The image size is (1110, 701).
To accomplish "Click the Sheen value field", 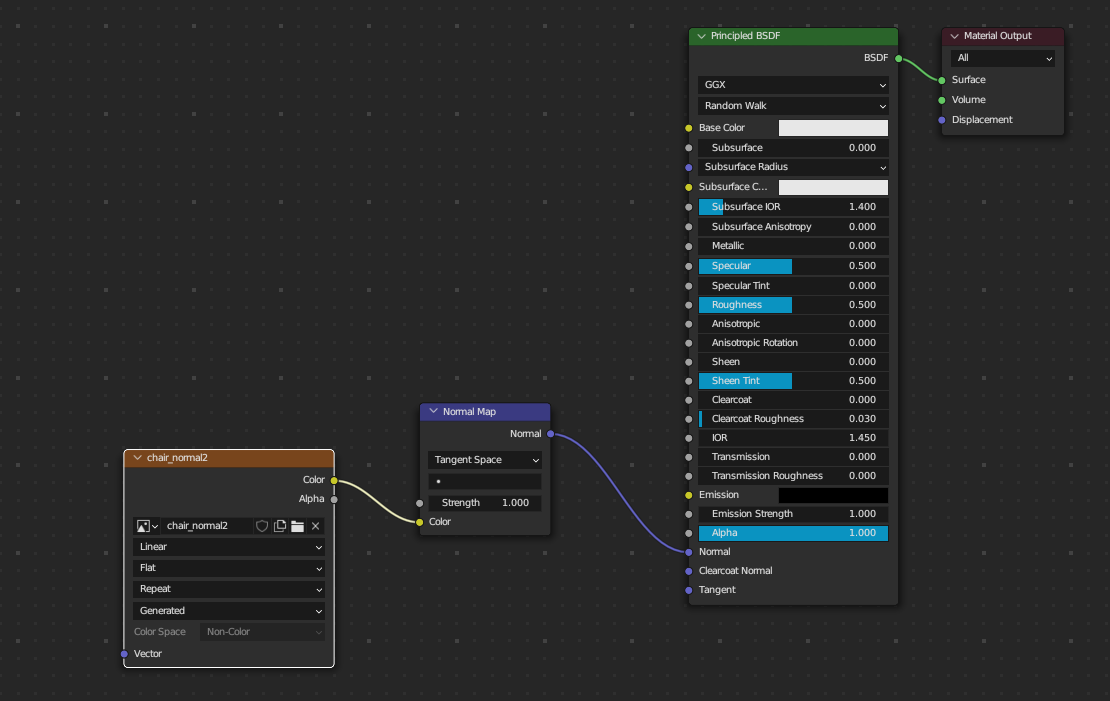I will pyautogui.click(x=793, y=362).
